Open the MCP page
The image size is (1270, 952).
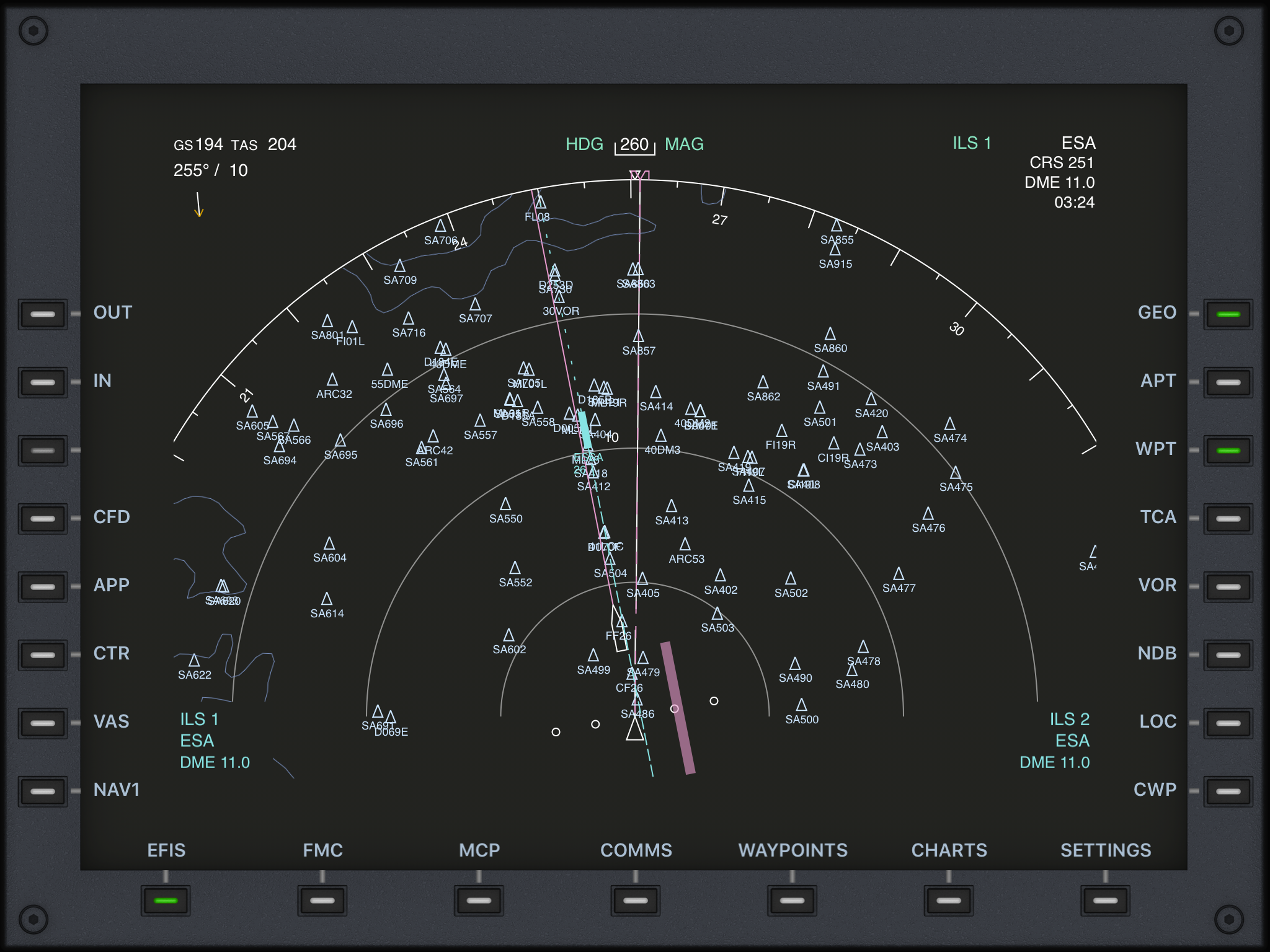point(479,900)
